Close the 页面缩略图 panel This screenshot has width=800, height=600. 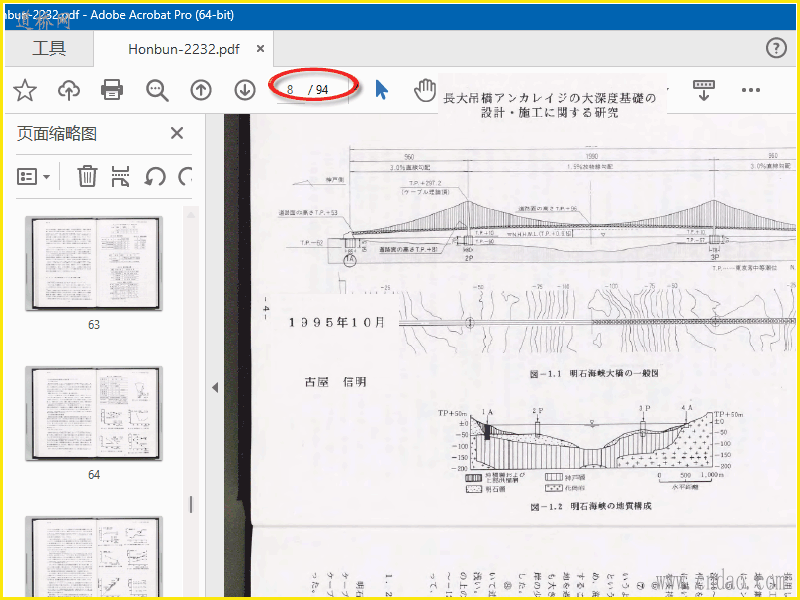(x=177, y=134)
